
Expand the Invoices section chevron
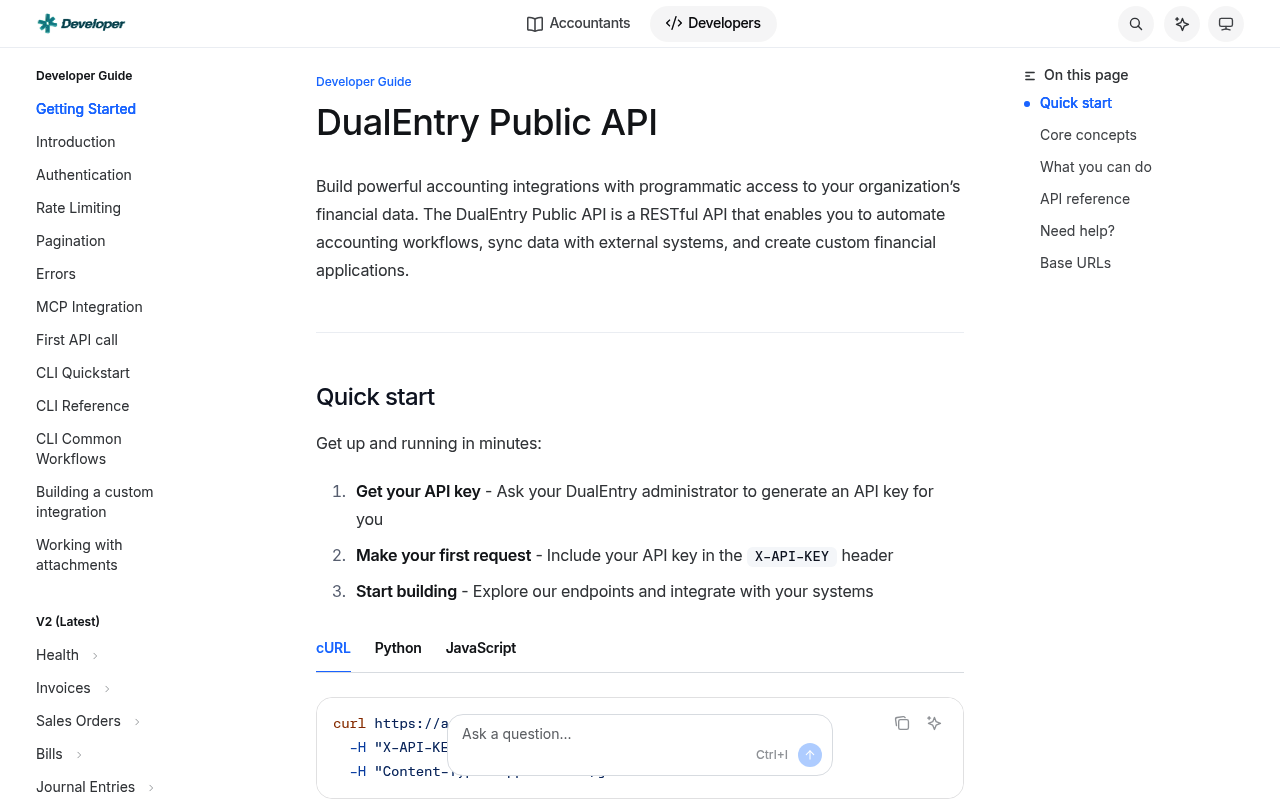[107, 689]
